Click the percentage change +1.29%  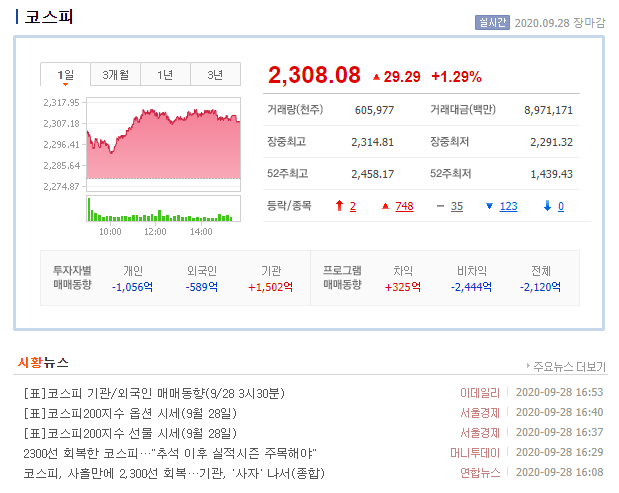[x=456, y=77]
